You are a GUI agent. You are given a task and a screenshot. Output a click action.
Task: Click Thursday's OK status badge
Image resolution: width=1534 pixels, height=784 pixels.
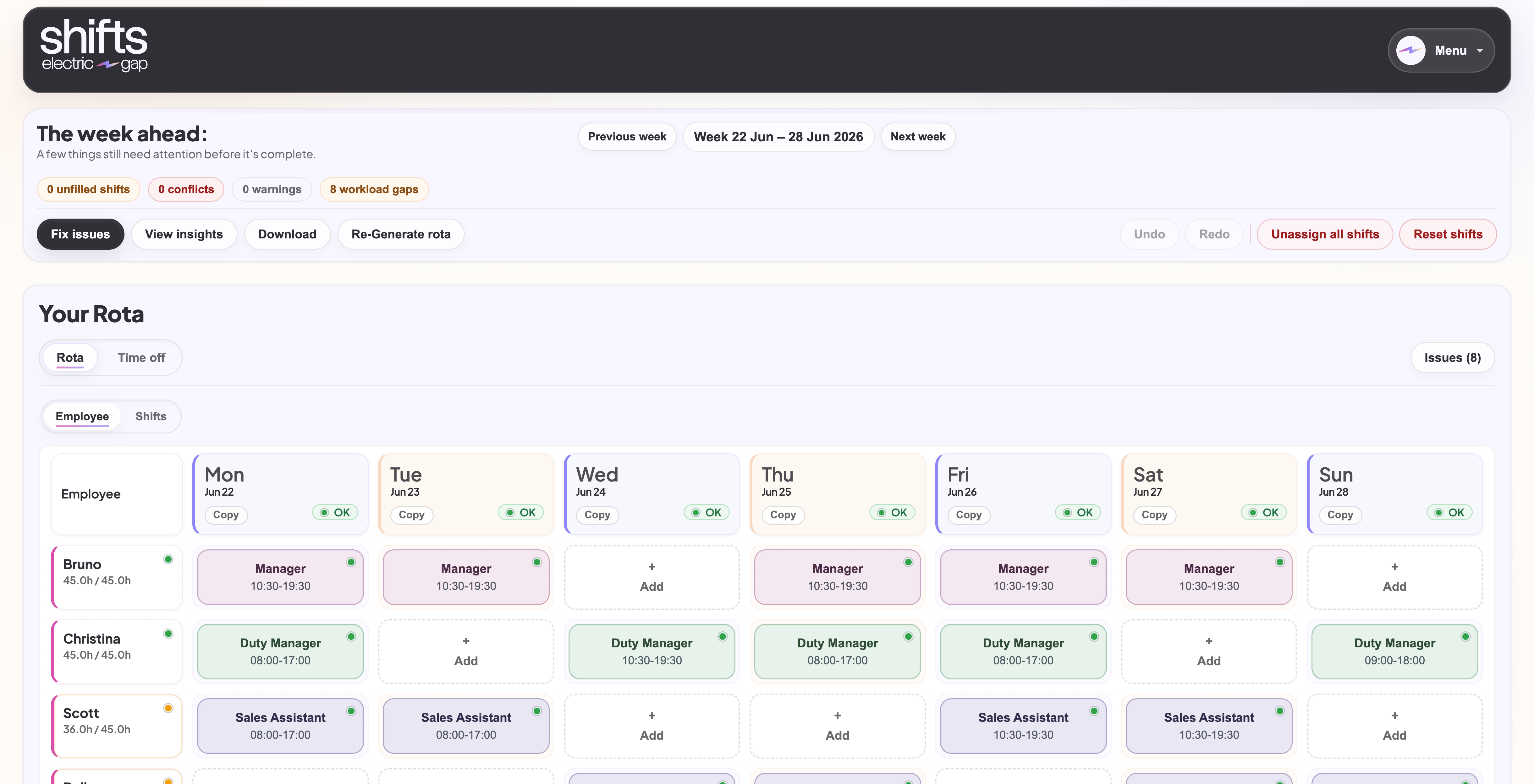(x=893, y=513)
